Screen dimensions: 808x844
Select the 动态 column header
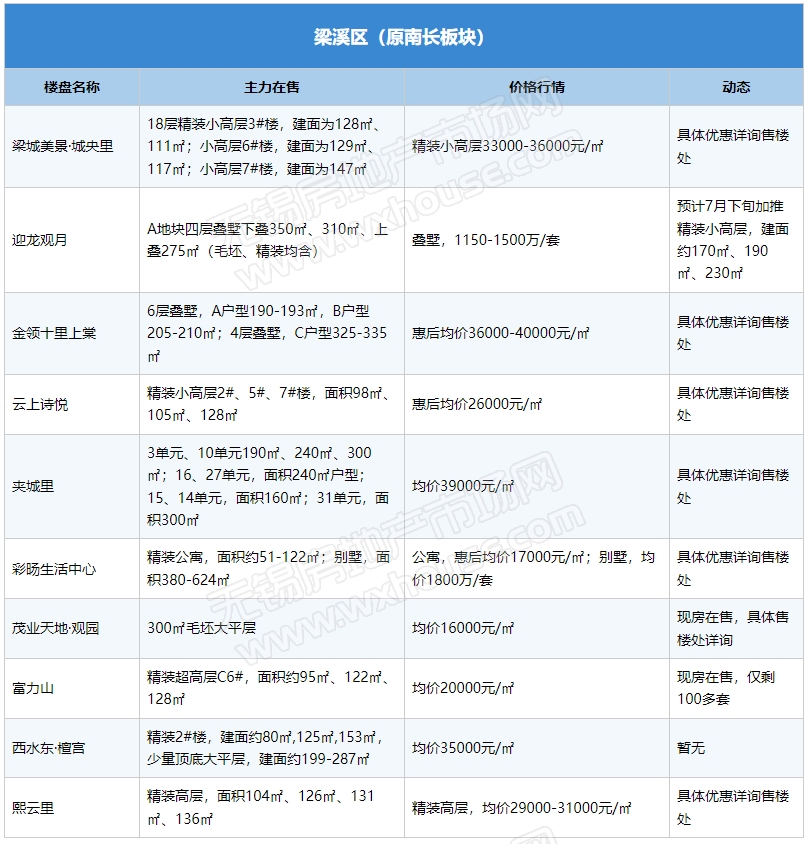736,87
